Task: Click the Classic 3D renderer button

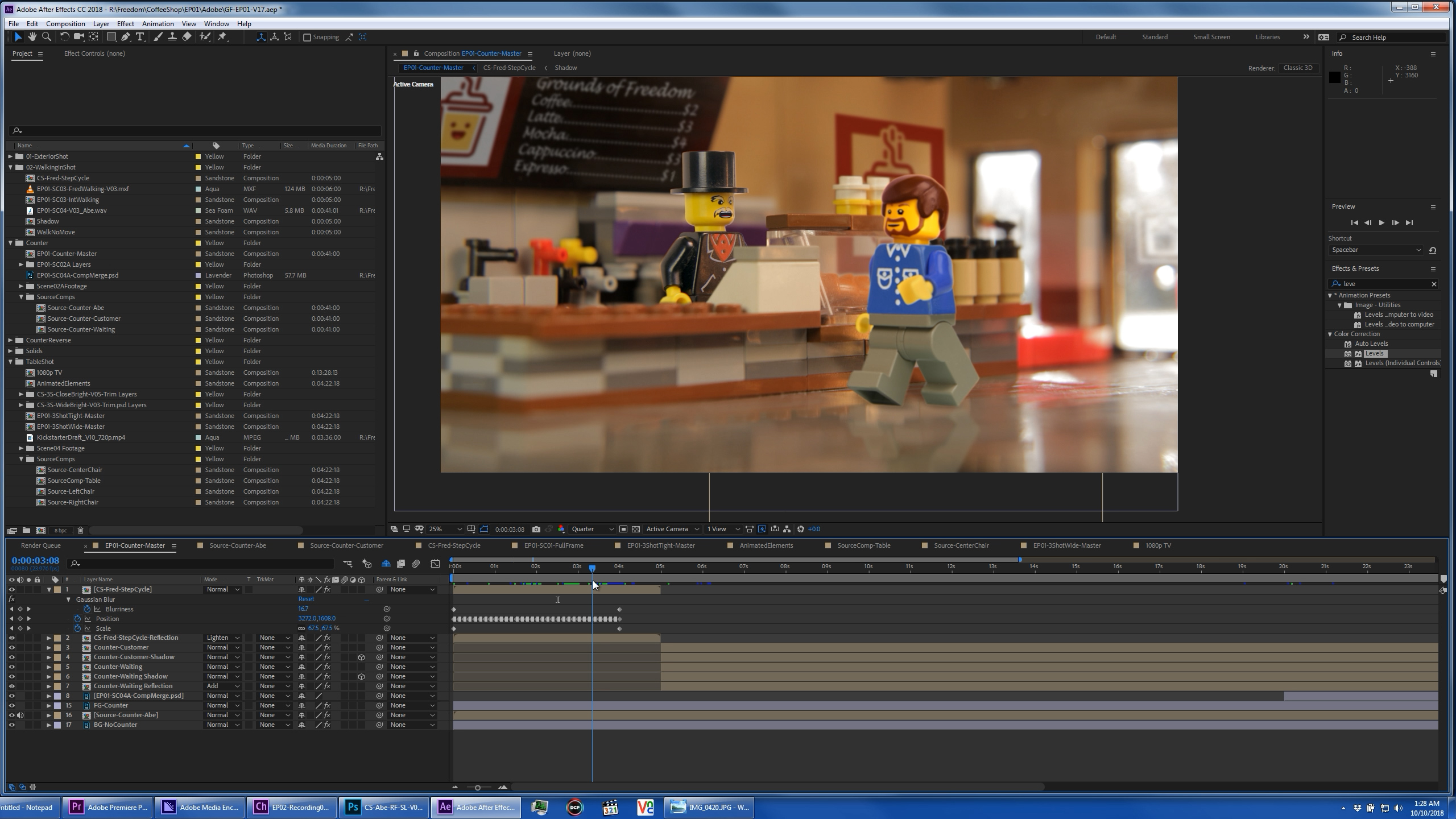Action: [x=1298, y=68]
